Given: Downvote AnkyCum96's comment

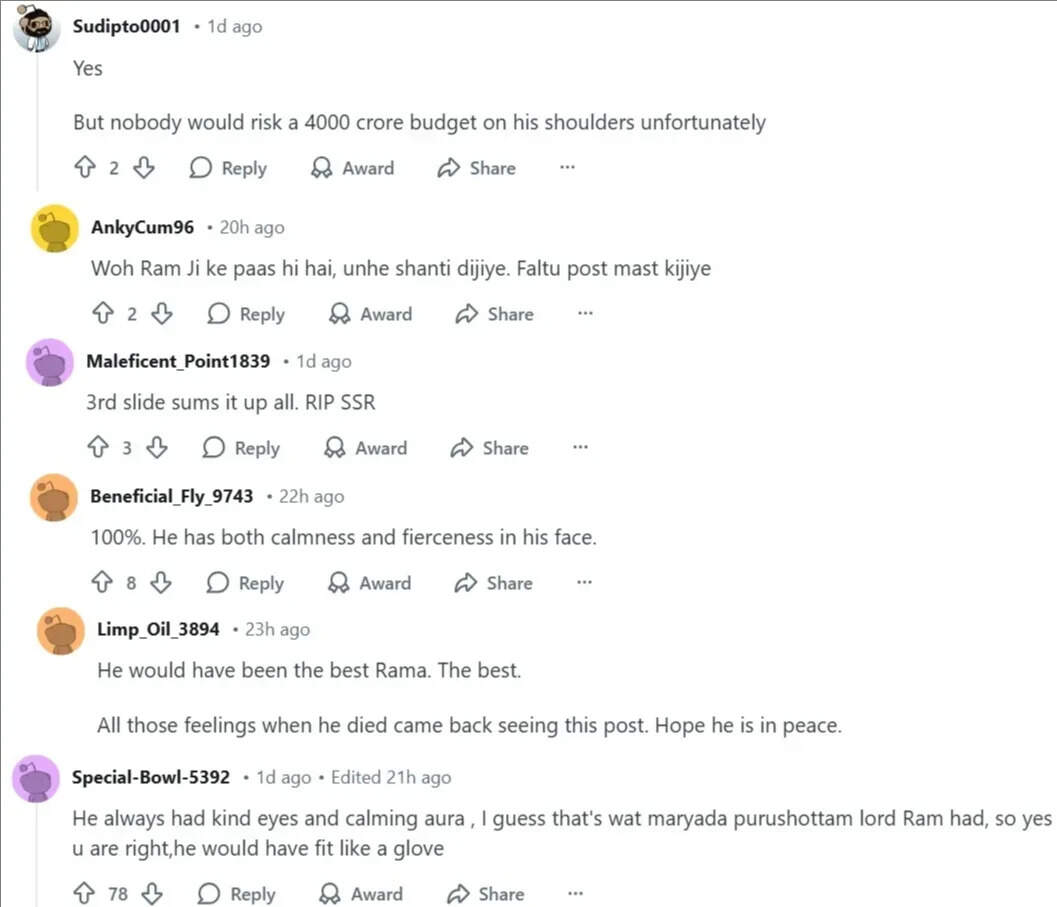Looking at the screenshot, I should [161, 314].
